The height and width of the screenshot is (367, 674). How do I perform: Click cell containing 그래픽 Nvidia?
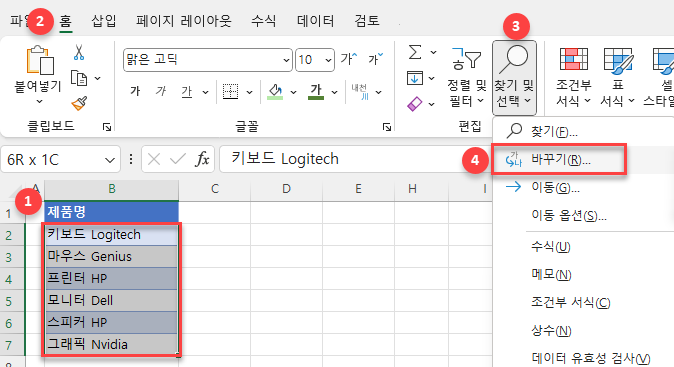point(111,344)
